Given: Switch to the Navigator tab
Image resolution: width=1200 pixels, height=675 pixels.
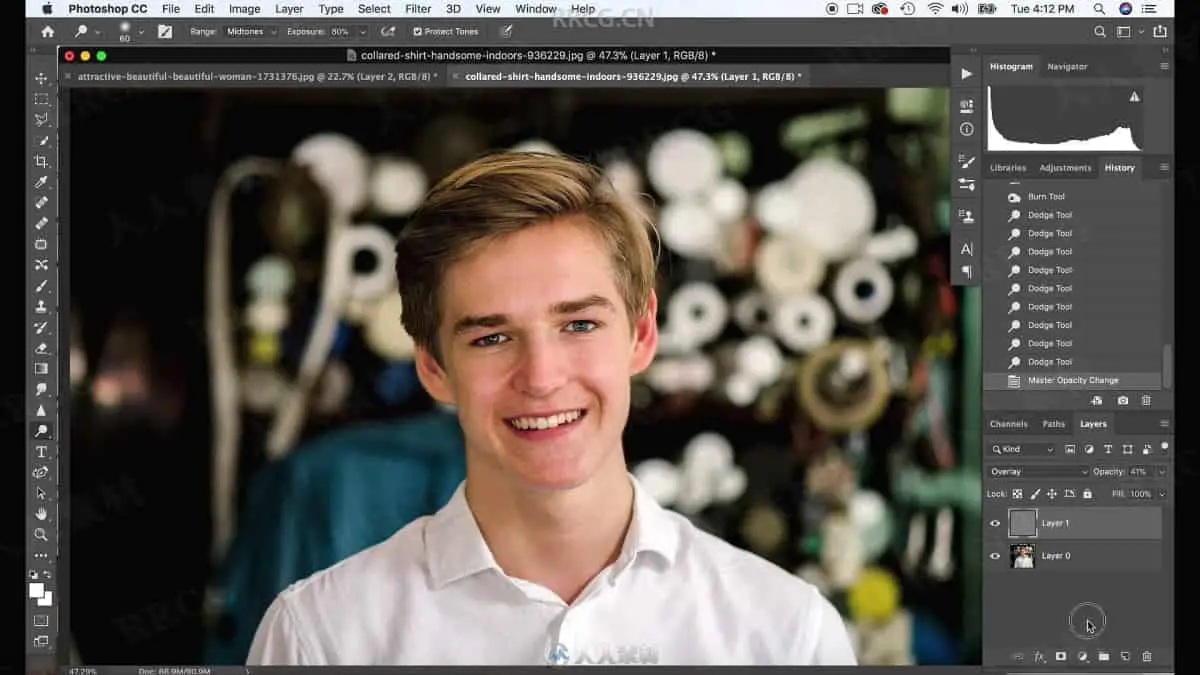Looking at the screenshot, I should click(x=1067, y=66).
